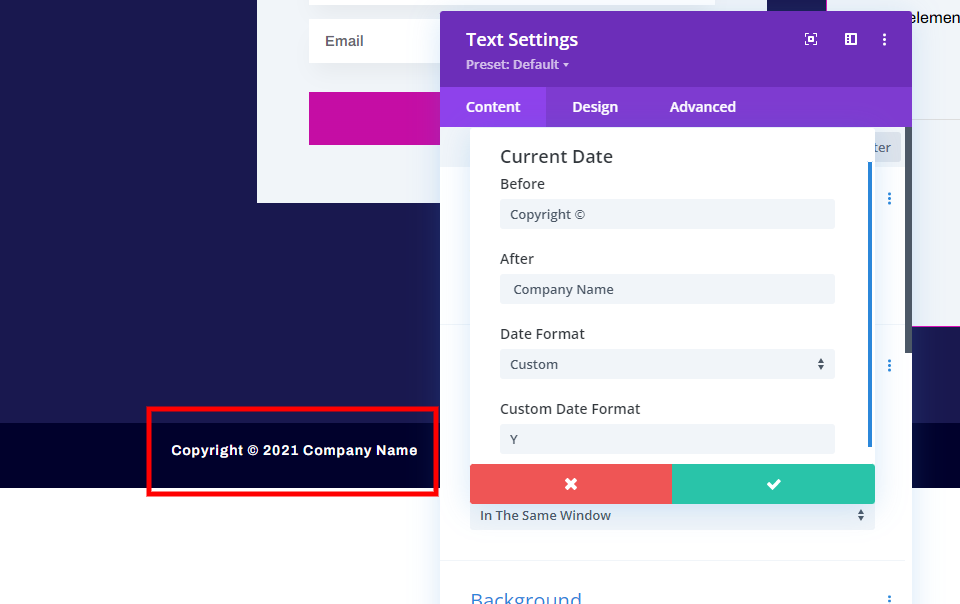Viewport: 960px width, 604px height.
Task: Confirm with the green checkmark button
Action: 773,484
